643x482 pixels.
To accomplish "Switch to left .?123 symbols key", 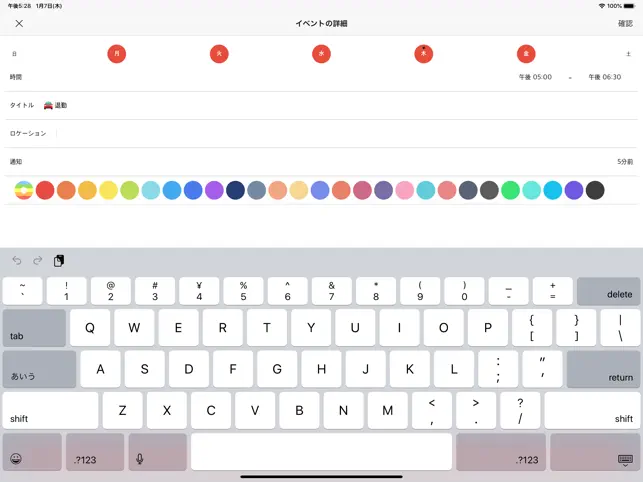I will pyautogui.click(x=95, y=452).
